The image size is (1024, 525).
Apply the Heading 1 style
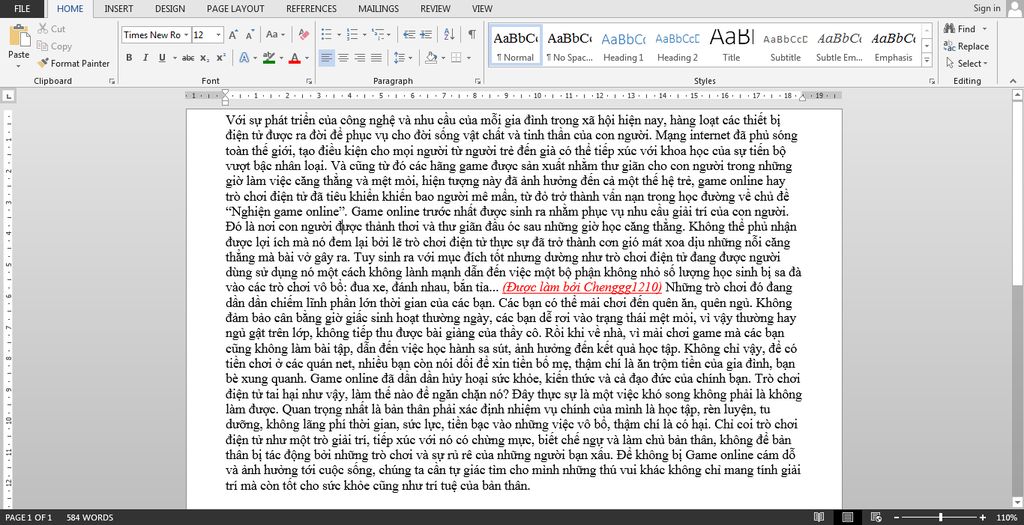point(623,46)
